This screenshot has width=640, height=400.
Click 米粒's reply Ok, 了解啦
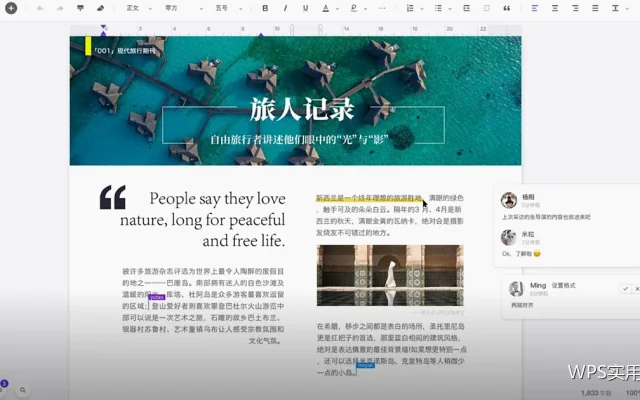coord(521,254)
